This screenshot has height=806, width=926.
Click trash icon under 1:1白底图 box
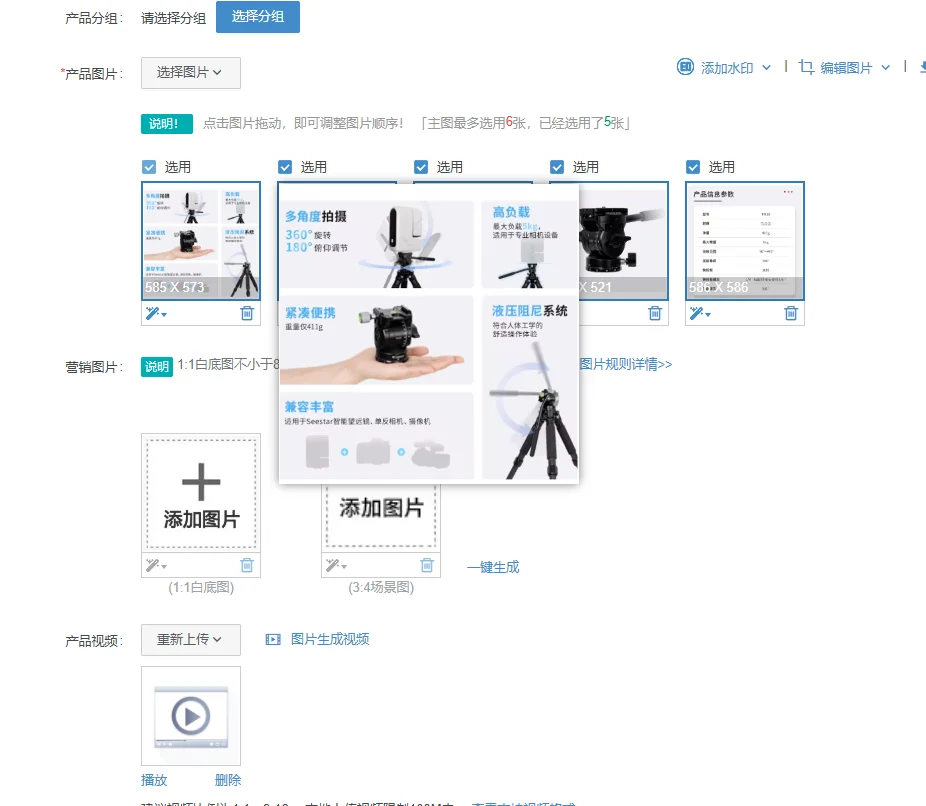247,565
